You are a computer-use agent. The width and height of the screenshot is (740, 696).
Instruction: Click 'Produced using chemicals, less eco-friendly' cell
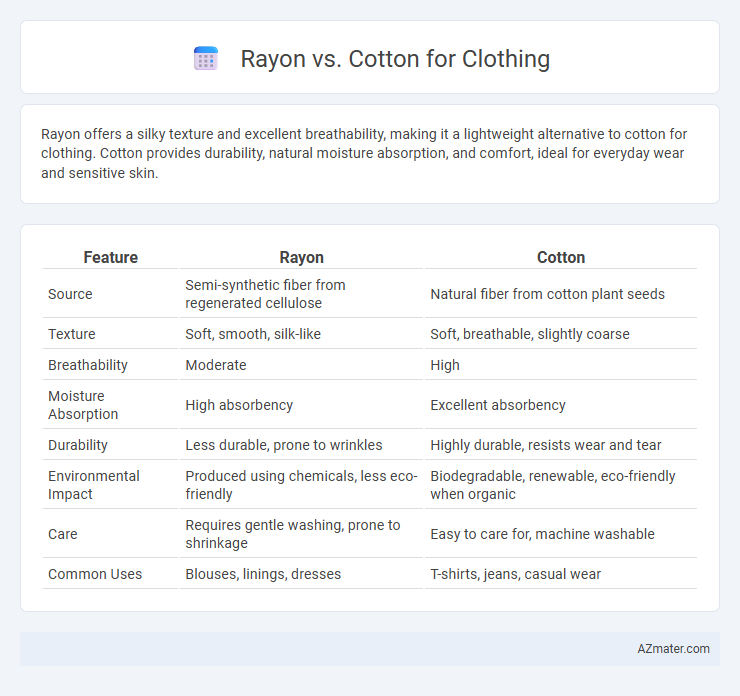point(302,485)
